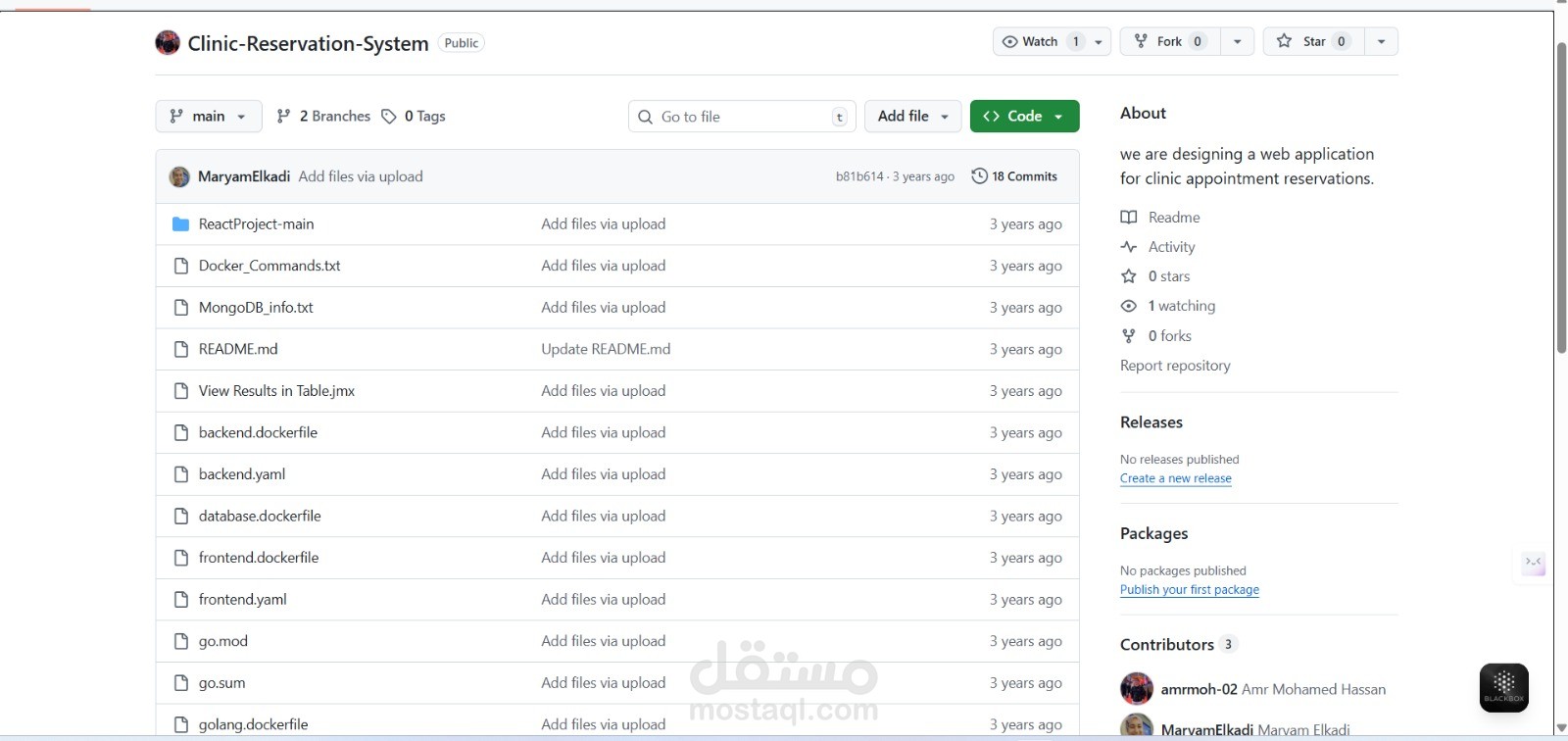This screenshot has height=741, width=1568.
Task: Click the branch icon next to 2 Branches
Action: coord(283,116)
